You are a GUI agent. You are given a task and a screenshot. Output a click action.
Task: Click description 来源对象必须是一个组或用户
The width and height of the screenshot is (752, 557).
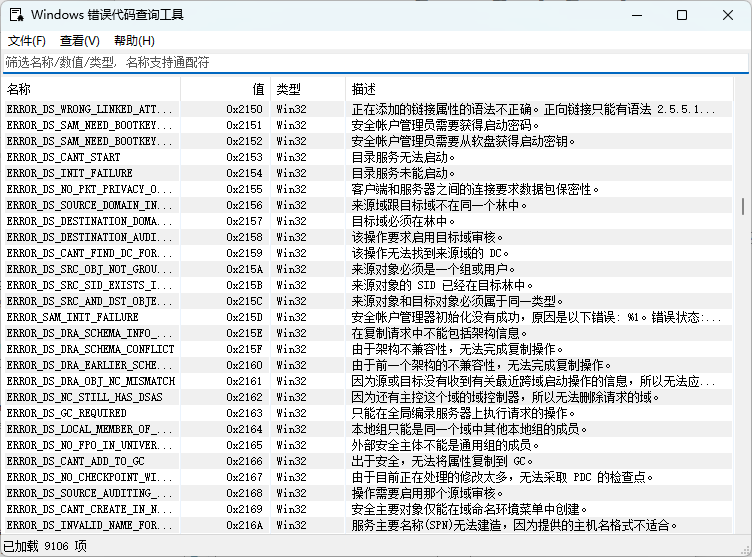434,269
